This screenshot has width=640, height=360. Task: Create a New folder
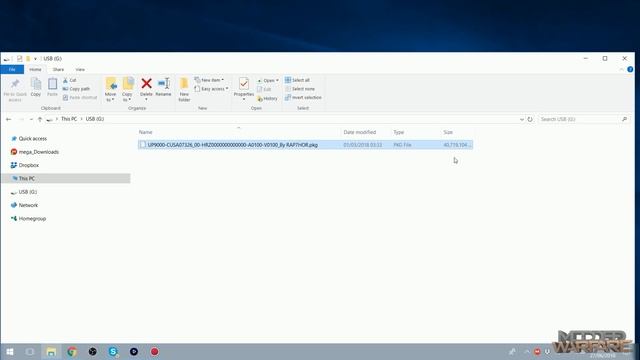pos(184,90)
